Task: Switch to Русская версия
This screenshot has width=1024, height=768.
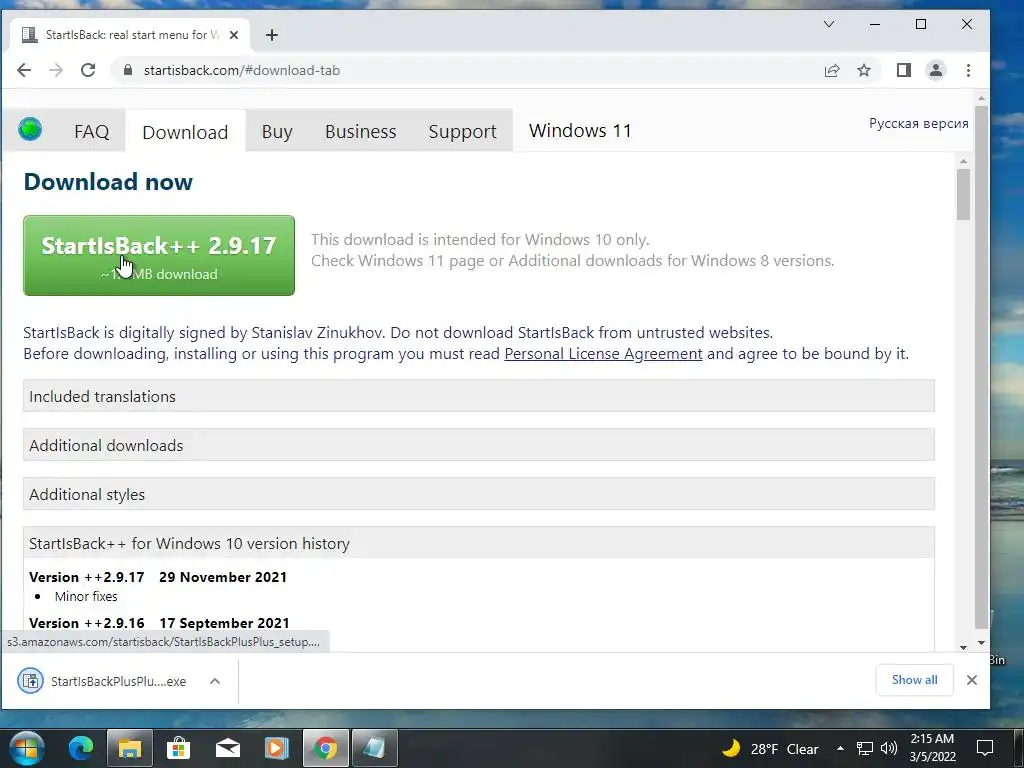Action: click(x=918, y=123)
